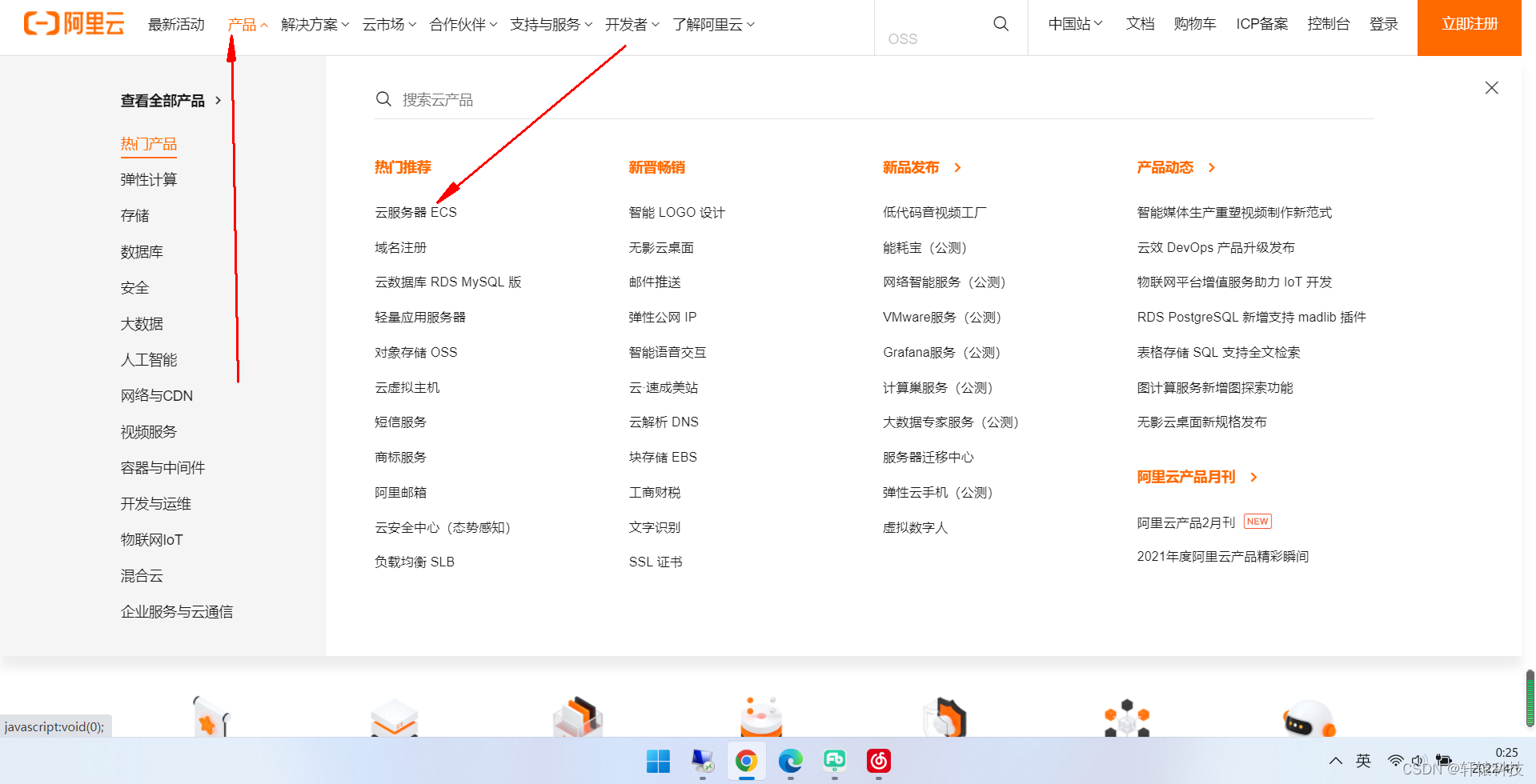Open 云解析 DNS product
Image resolution: width=1536 pixels, height=784 pixels.
(x=664, y=422)
